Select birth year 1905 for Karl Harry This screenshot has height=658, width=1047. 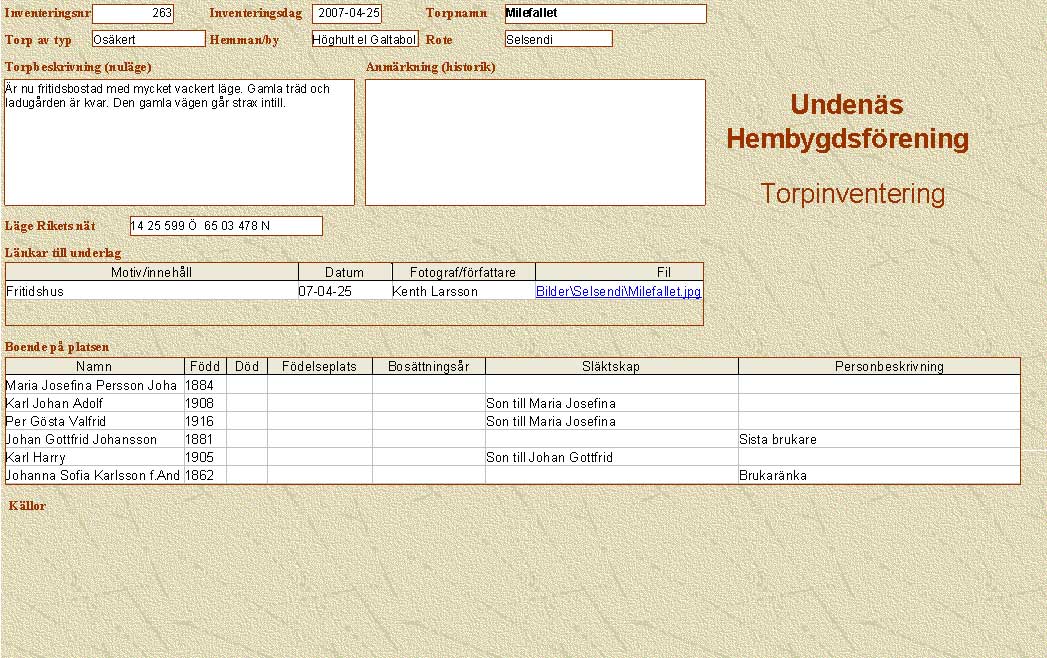[x=204, y=457]
